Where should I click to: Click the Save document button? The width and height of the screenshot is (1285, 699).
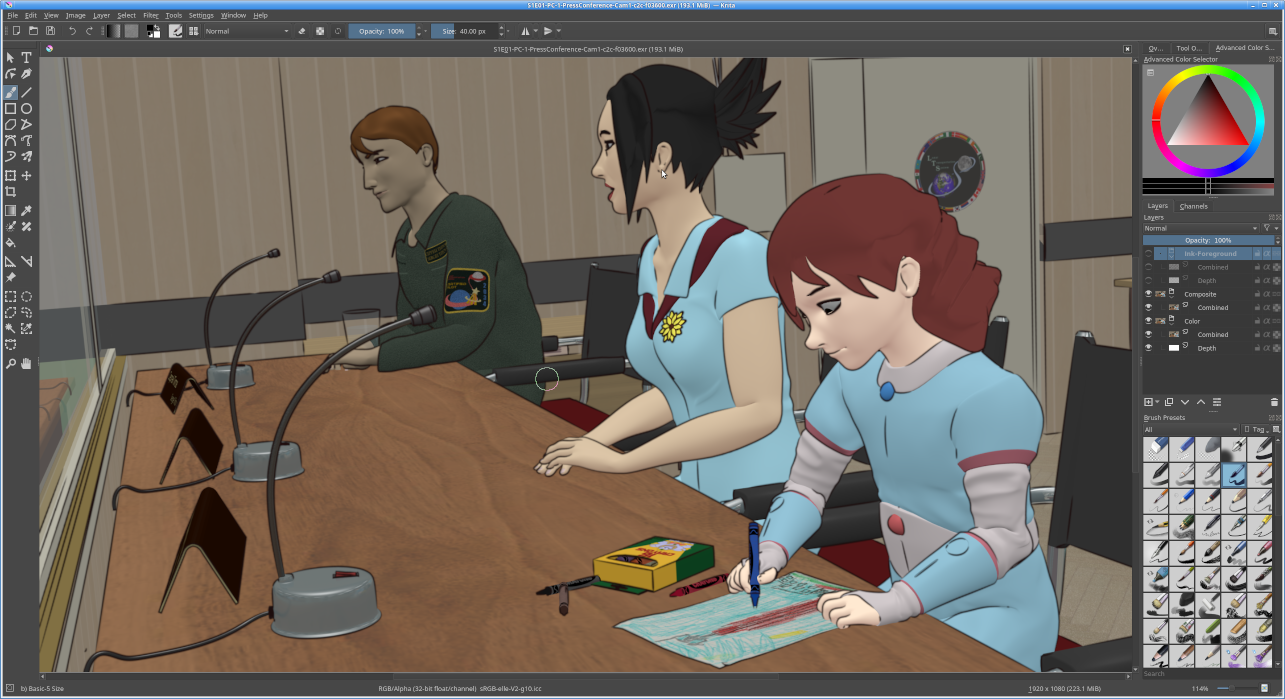[x=50, y=31]
